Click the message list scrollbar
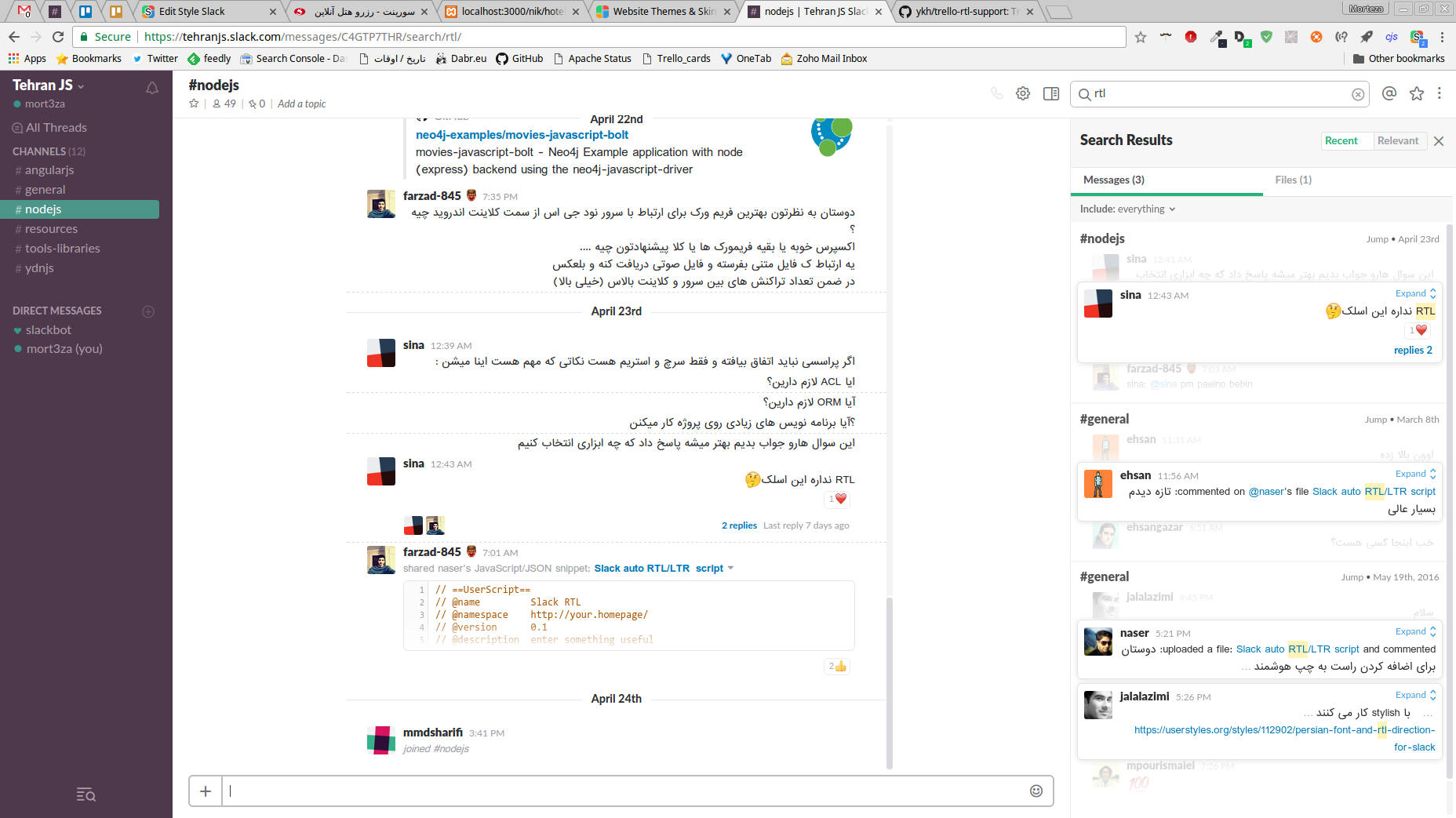Screen dimensions: 1456x818 [890, 682]
